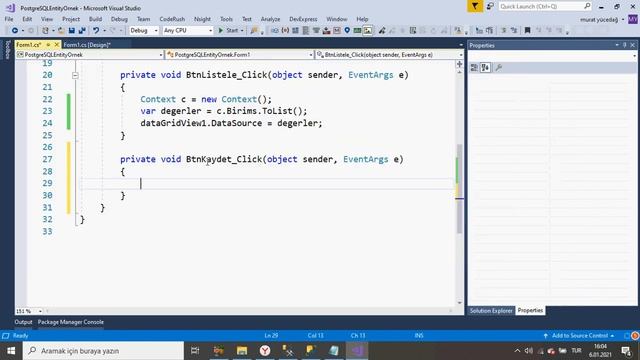640x360 pixels.
Task: Show hidden system tray icons chevron
Action: [x=517, y=351]
